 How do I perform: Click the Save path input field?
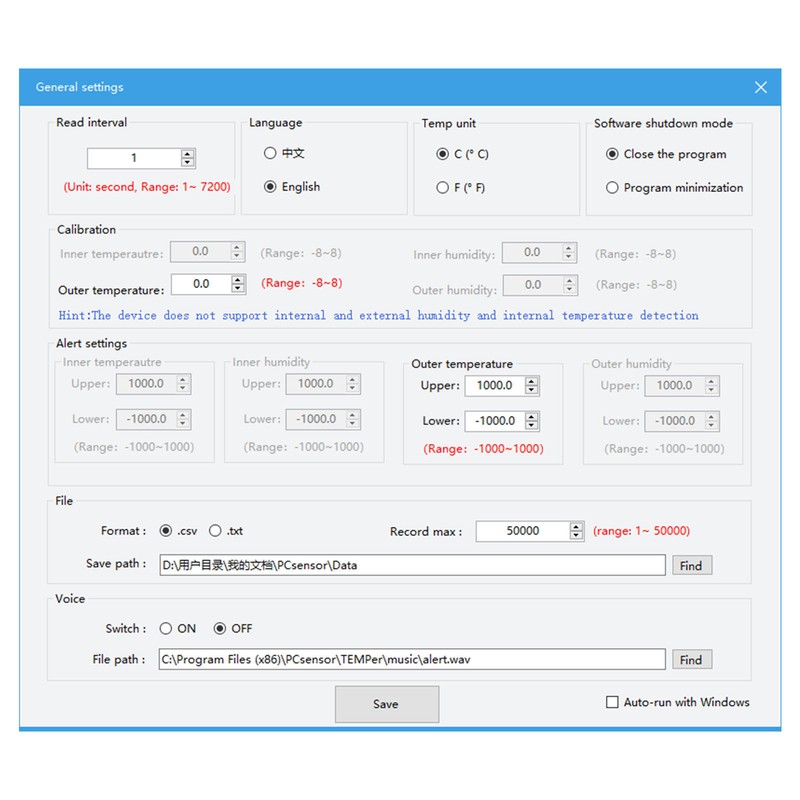point(400,565)
